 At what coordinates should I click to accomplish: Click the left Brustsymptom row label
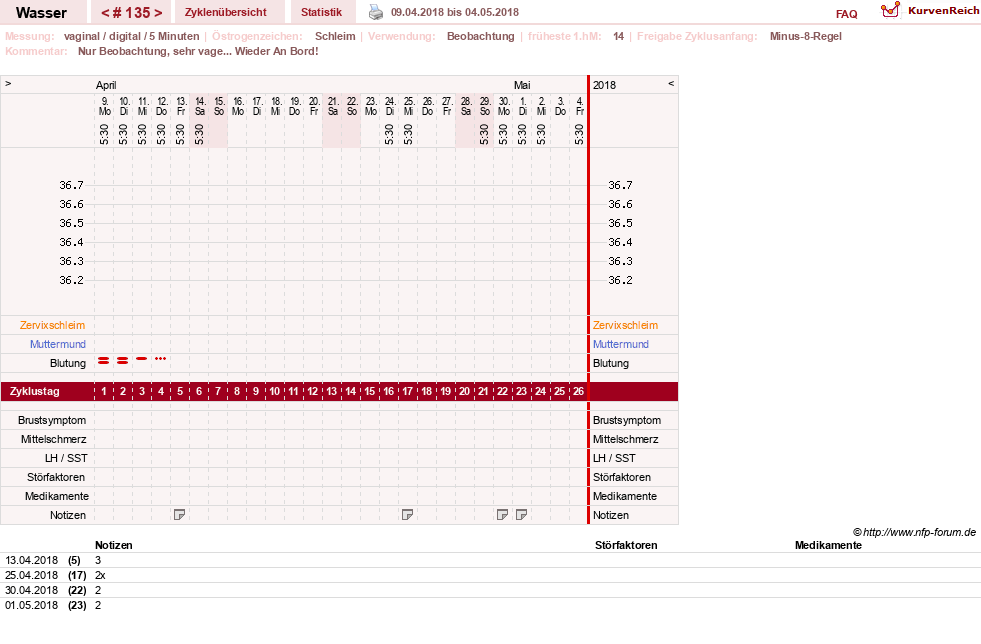pyautogui.click(x=52, y=421)
